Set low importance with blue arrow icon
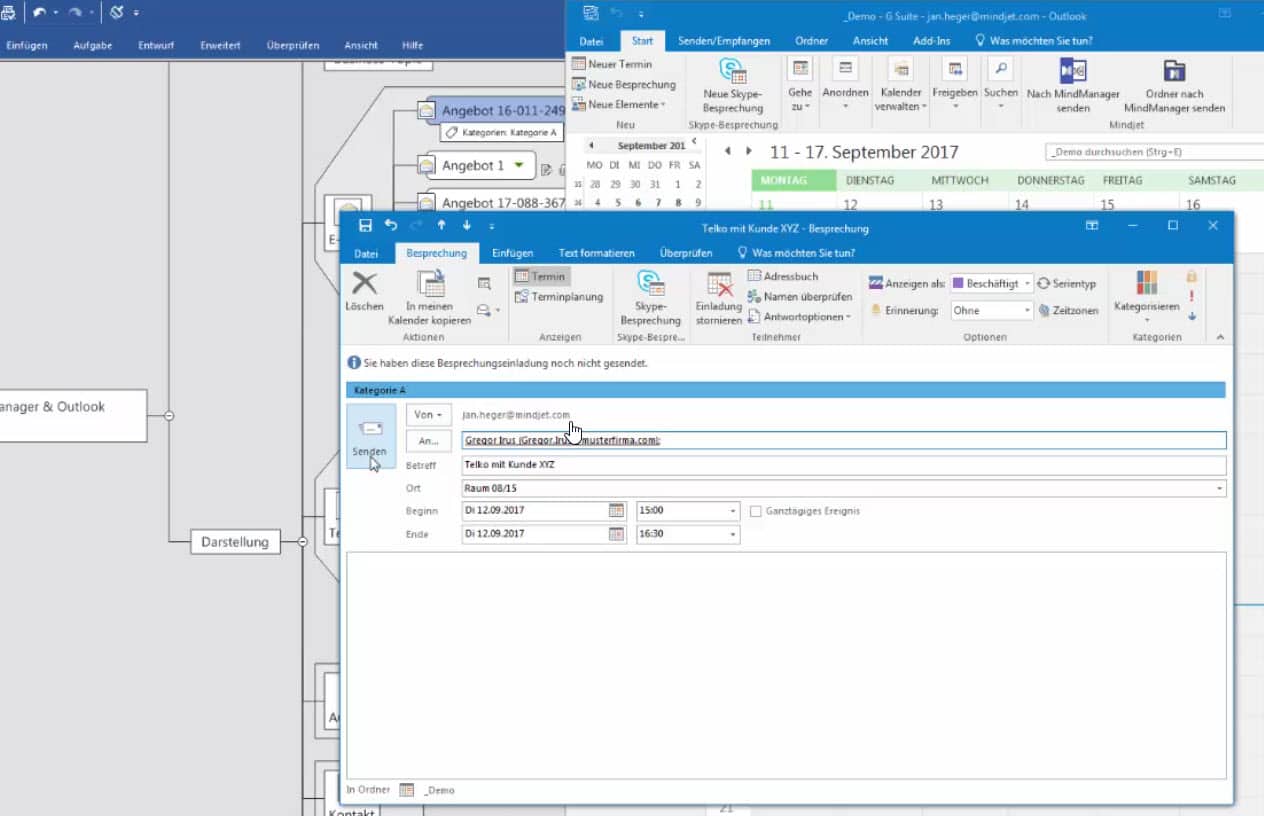 point(1191,316)
